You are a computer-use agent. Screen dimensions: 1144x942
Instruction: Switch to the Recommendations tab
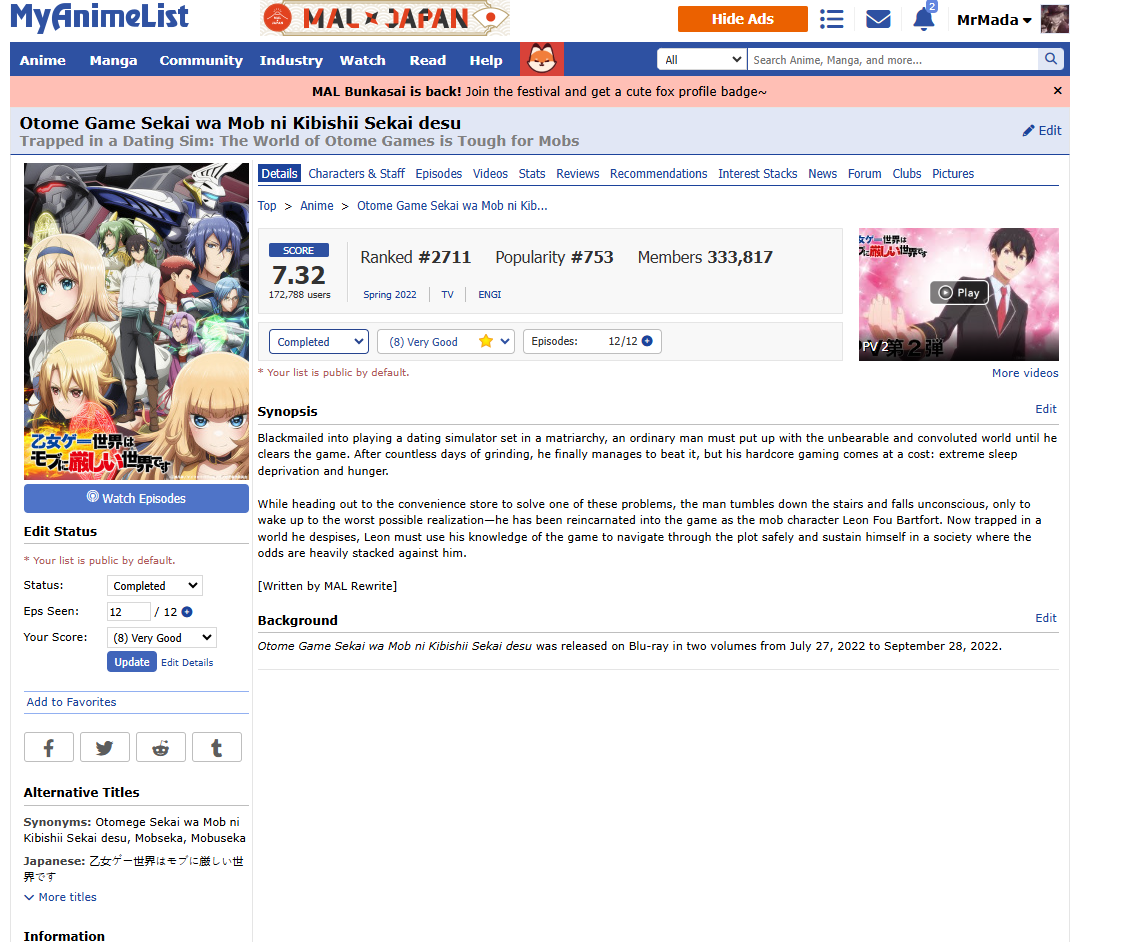point(659,174)
